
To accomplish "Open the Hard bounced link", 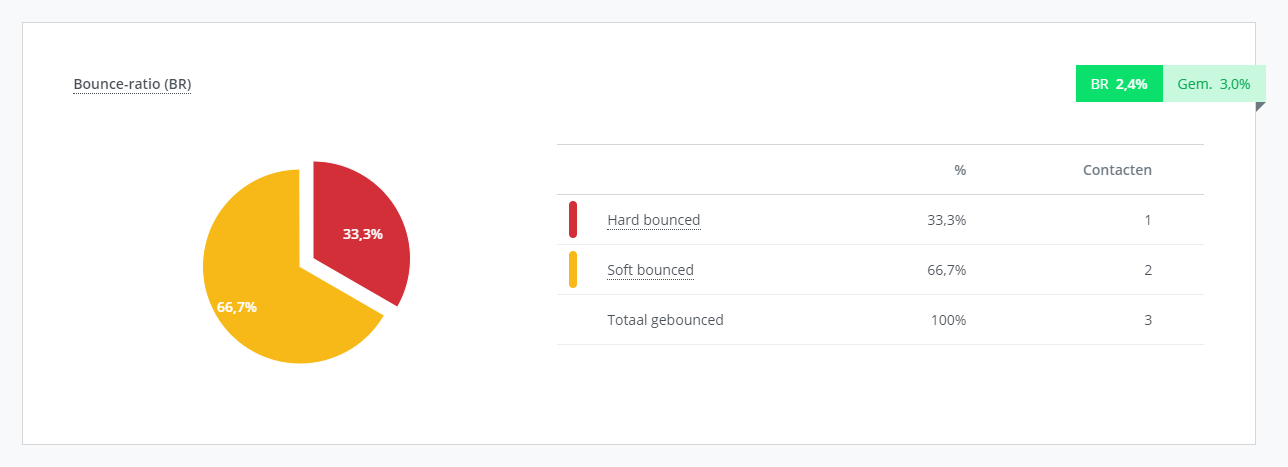I will coord(653,220).
